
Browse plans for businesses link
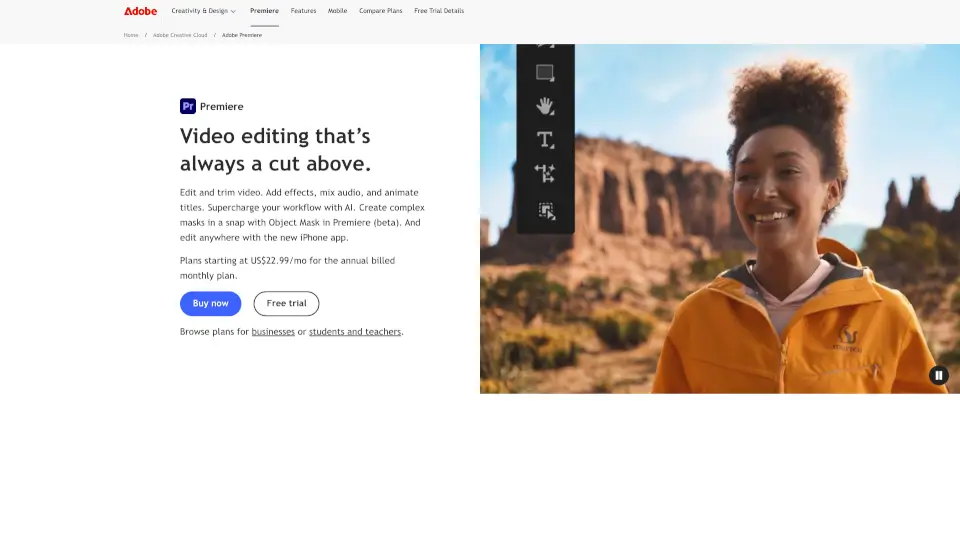click(273, 332)
